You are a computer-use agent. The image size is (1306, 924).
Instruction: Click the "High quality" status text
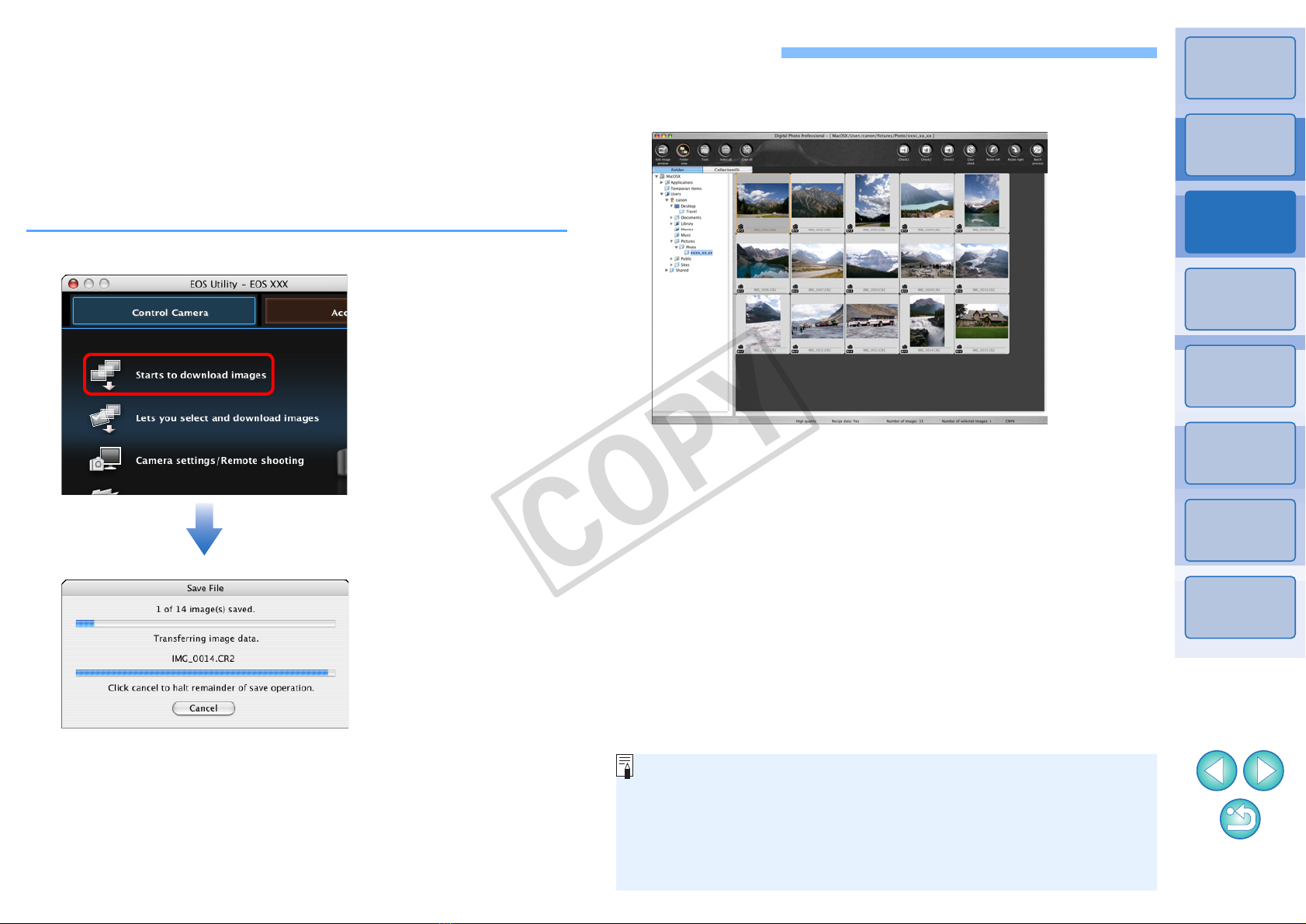pyautogui.click(x=806, y=421)
